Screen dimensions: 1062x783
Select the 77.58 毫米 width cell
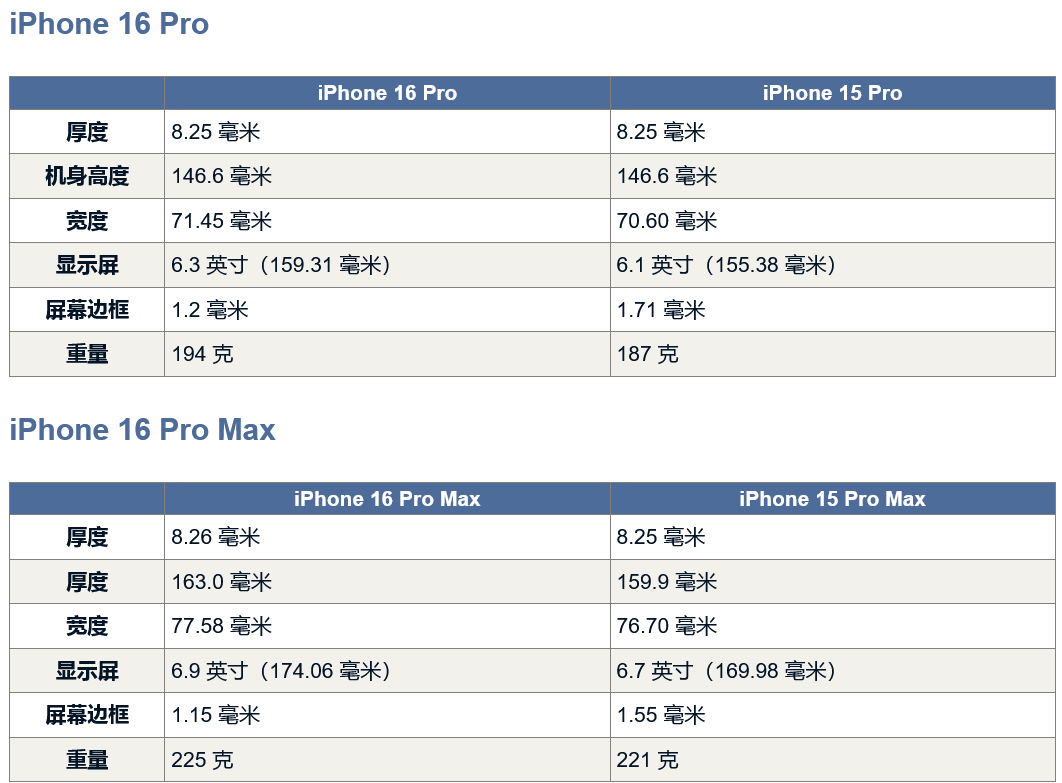(387, 626)
